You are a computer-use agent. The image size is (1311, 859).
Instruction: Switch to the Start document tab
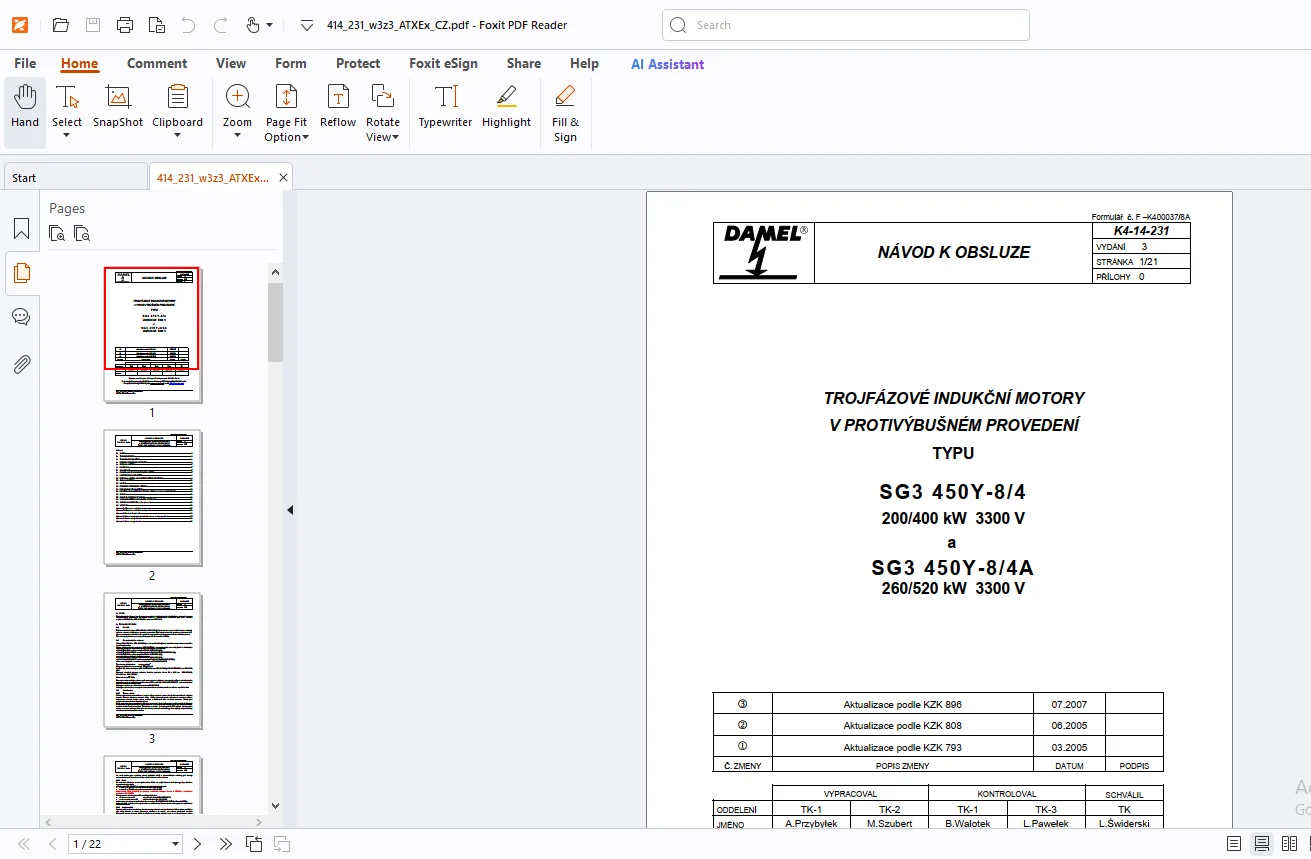coord(74,177)
